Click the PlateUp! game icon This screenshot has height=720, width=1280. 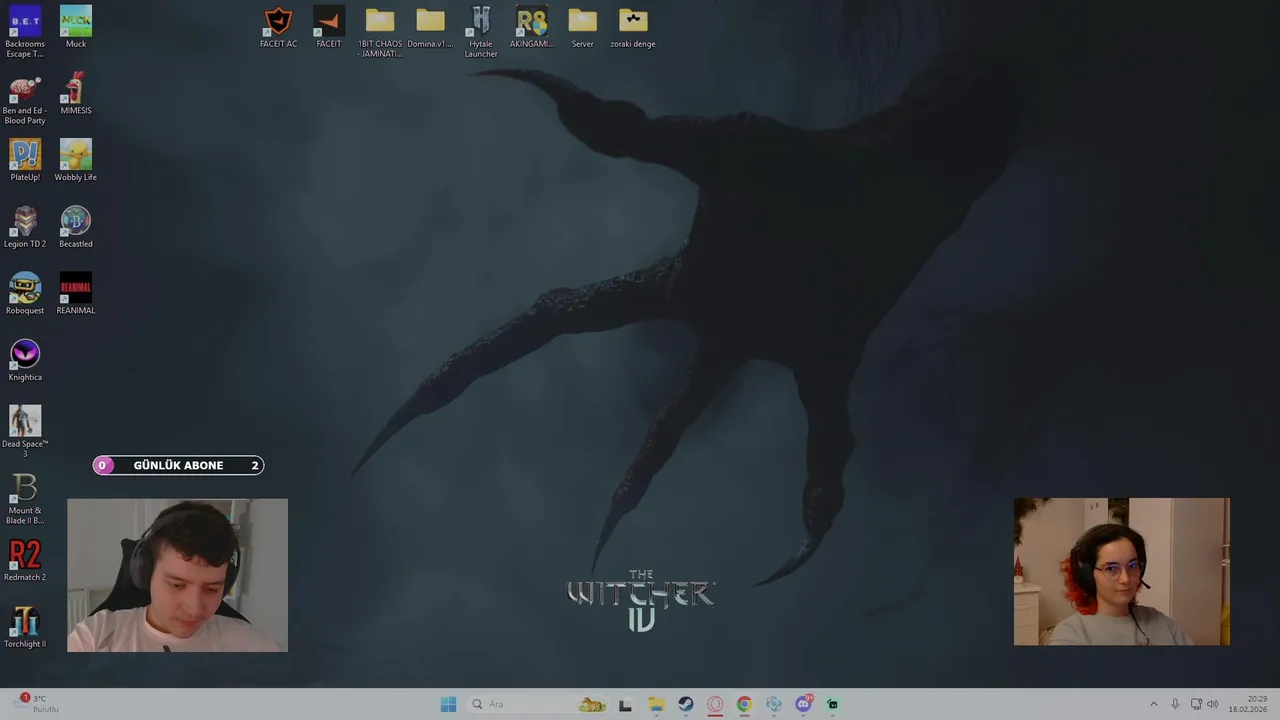(x=25, y=160)
